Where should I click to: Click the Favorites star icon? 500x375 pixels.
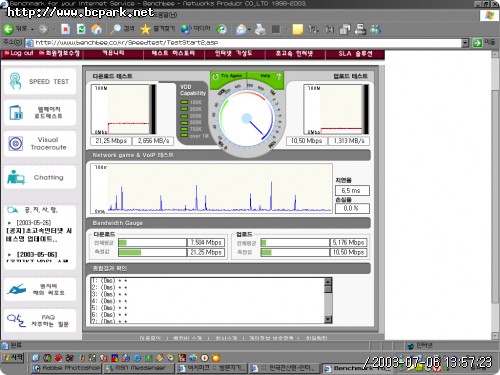click(145, 29)
